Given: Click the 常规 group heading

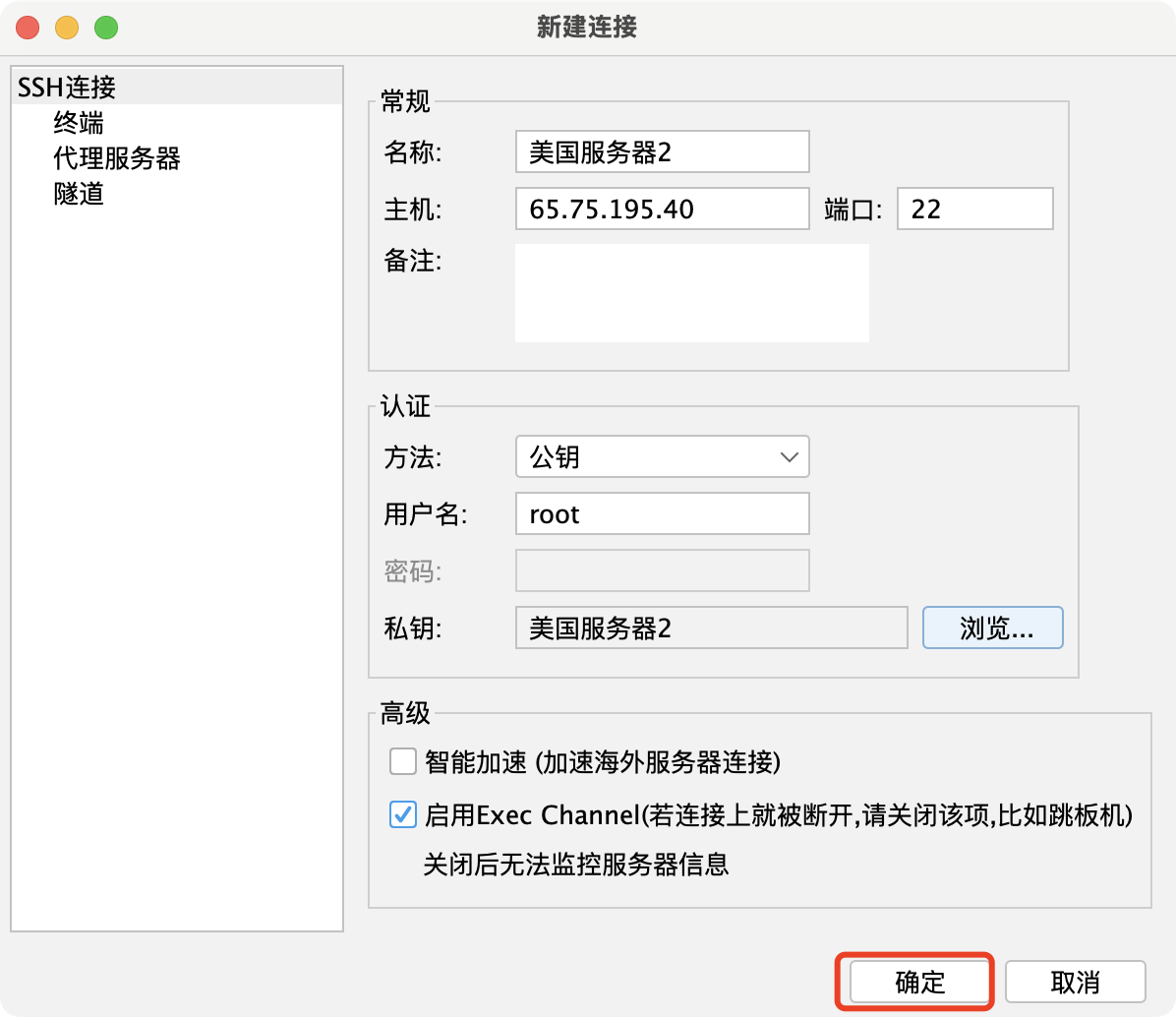Looking at the screenshot, I should click(x=405, y=101).
